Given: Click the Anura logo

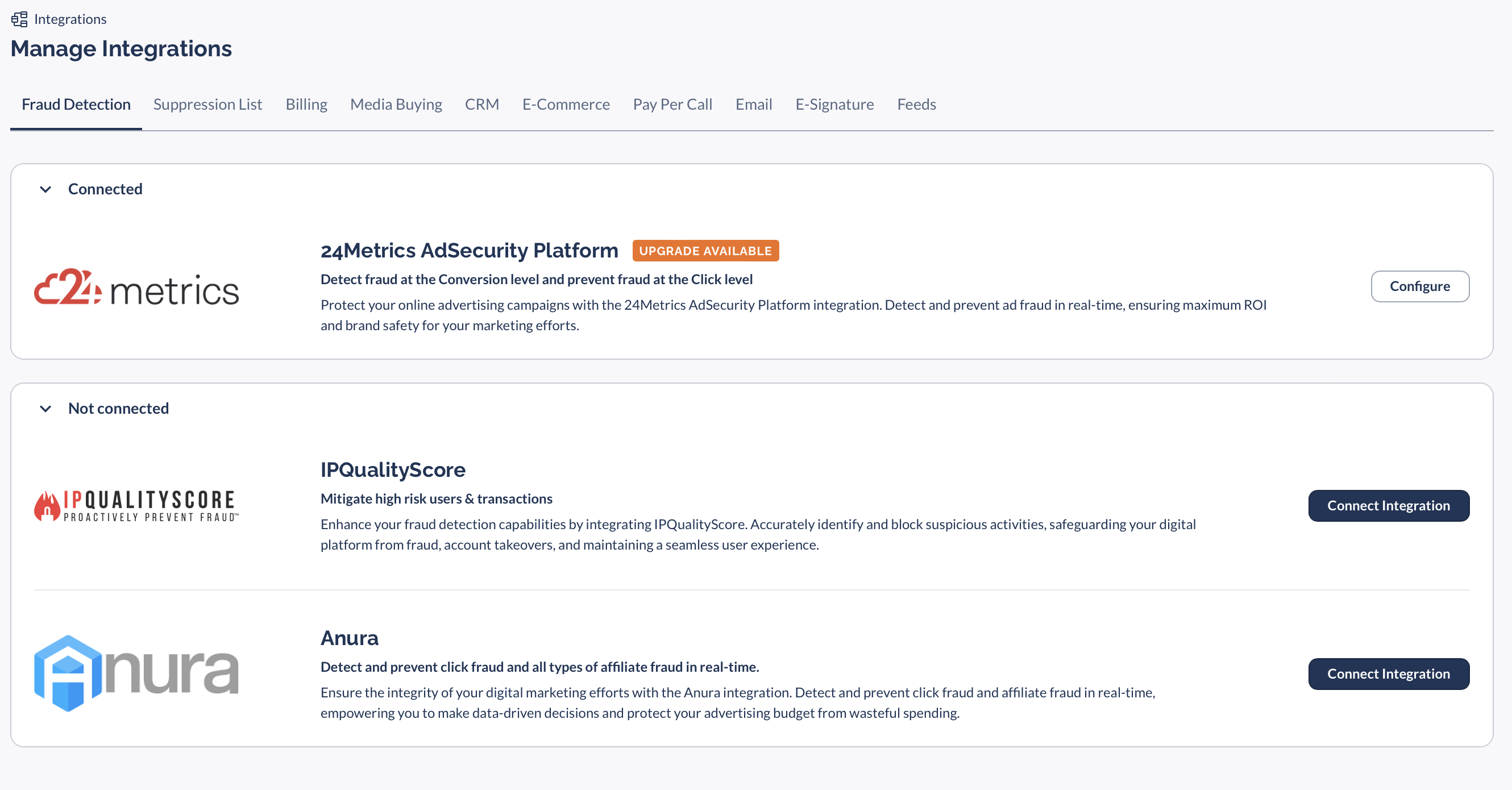Looking at the screenshot, I should point(136,673).
